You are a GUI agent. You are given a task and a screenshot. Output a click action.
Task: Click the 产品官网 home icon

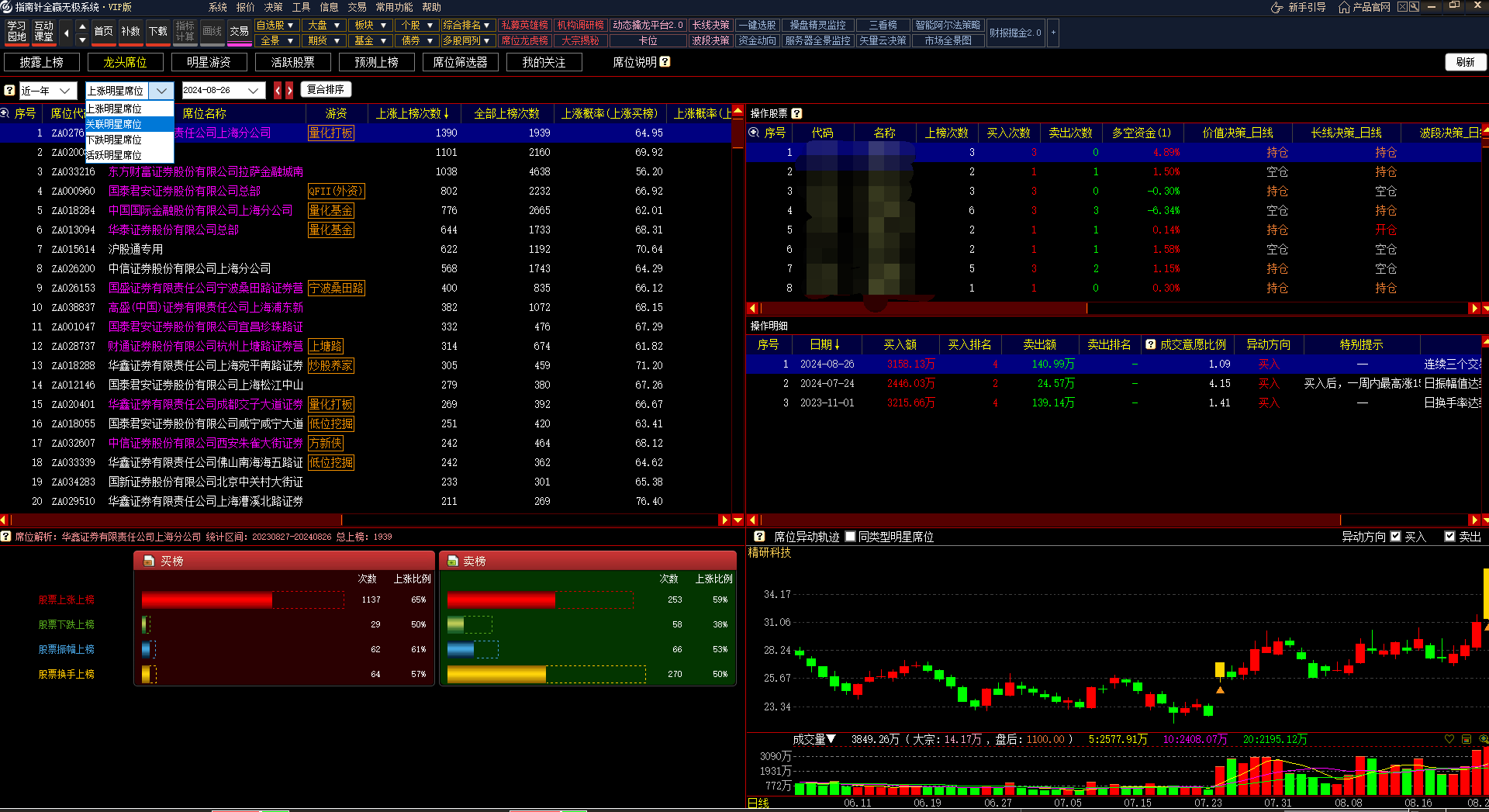(x=1344, y=7)
